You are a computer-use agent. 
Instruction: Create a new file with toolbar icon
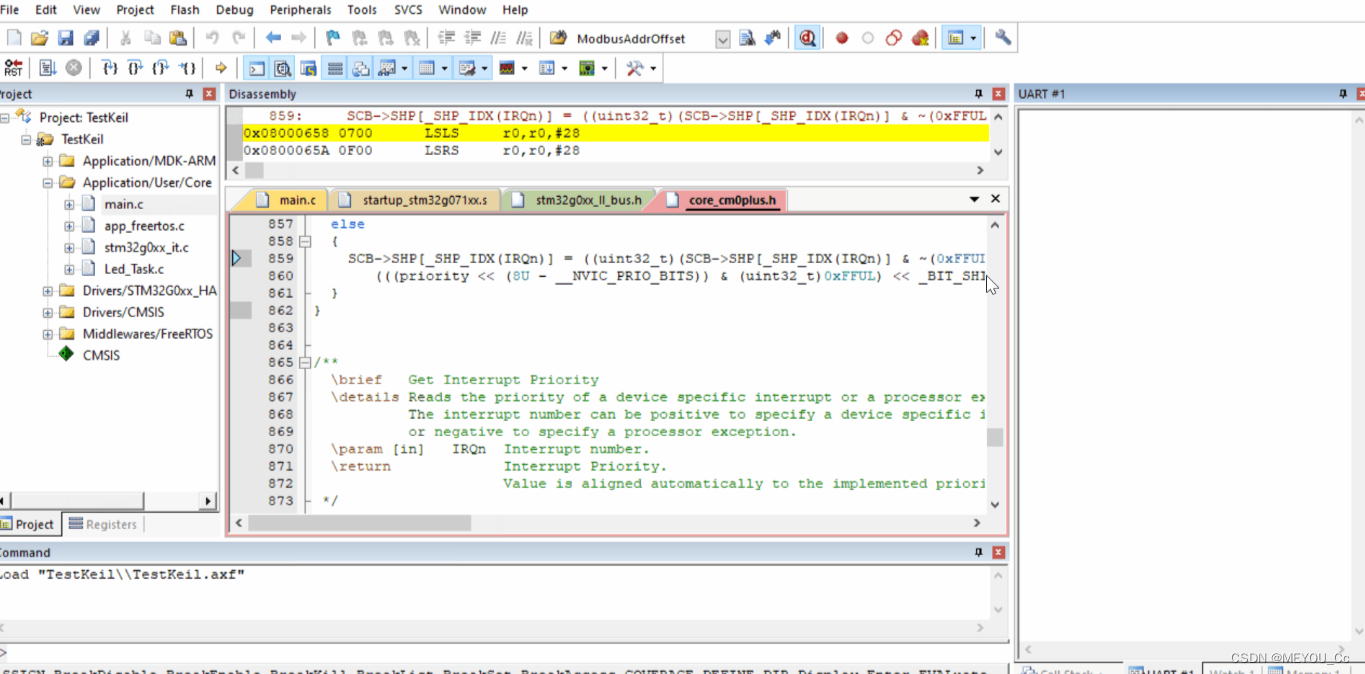tap(14, 38)
